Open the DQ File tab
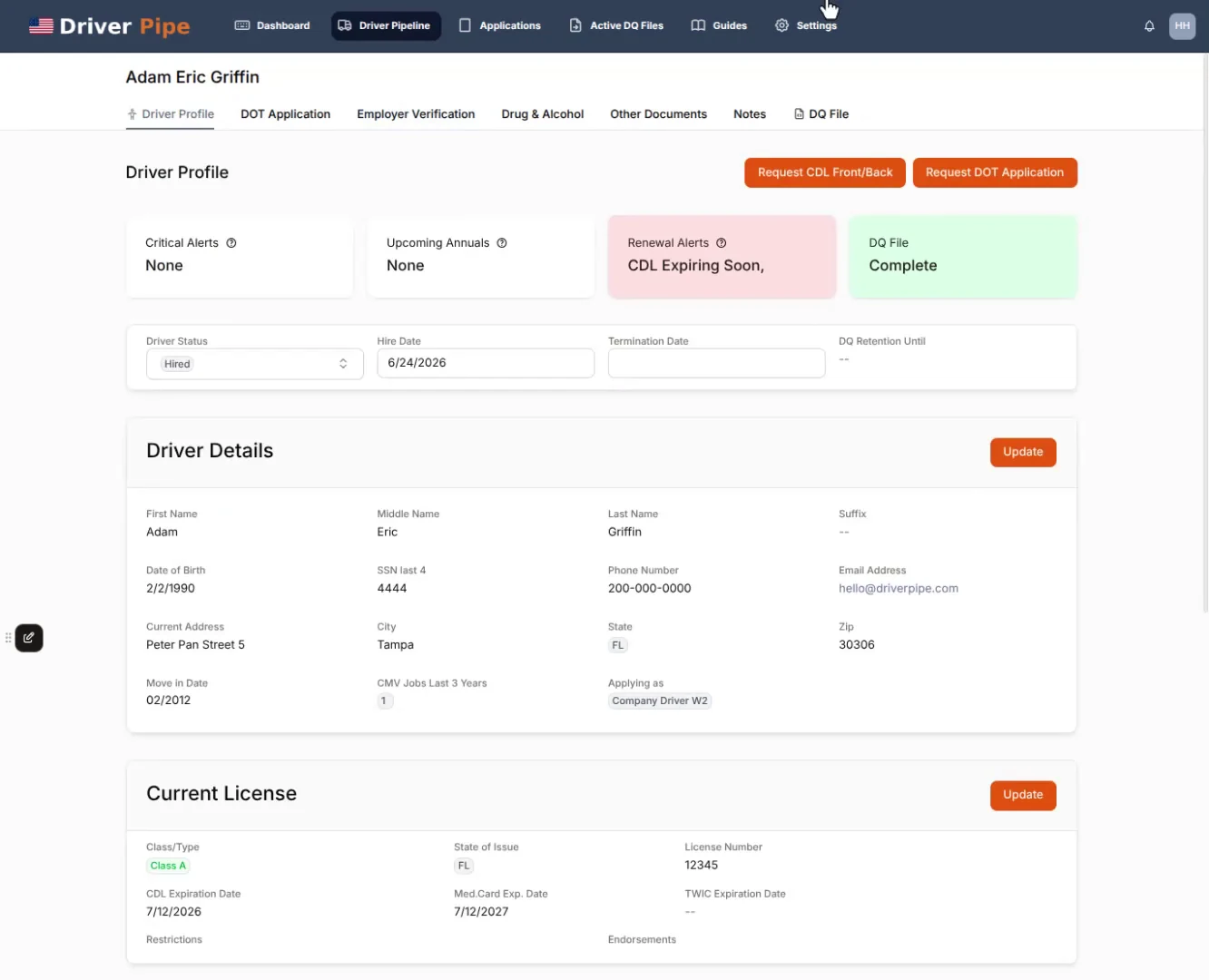Screen dimensions: 1209x980 tap(821, 114)
